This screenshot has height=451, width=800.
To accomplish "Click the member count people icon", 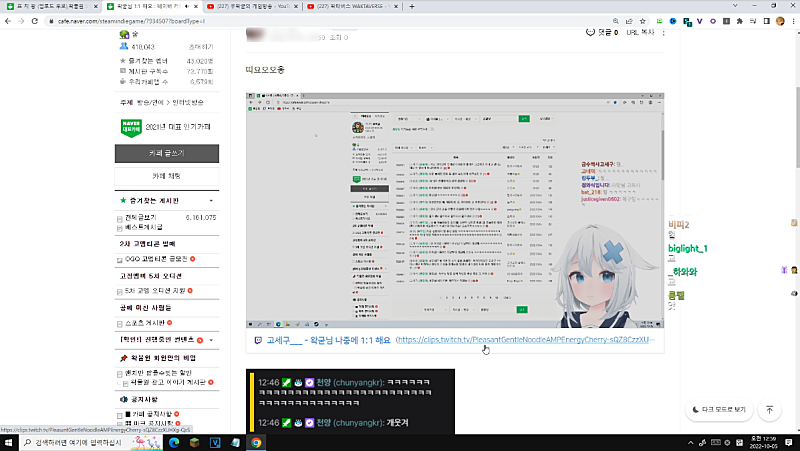I will [x=123, y=46].
